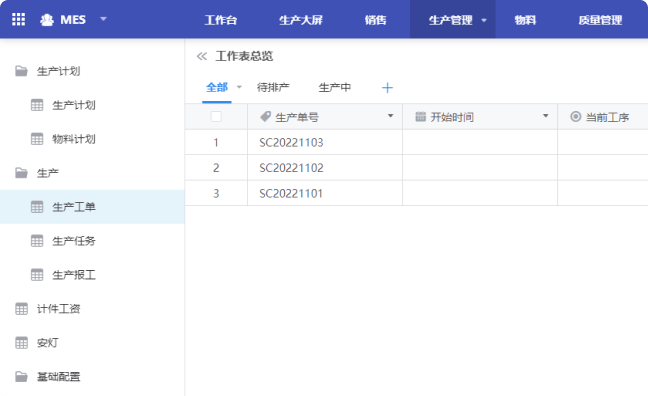
Task: Click 开始时间 cell for SC20221101
Action: pos(480,193)
